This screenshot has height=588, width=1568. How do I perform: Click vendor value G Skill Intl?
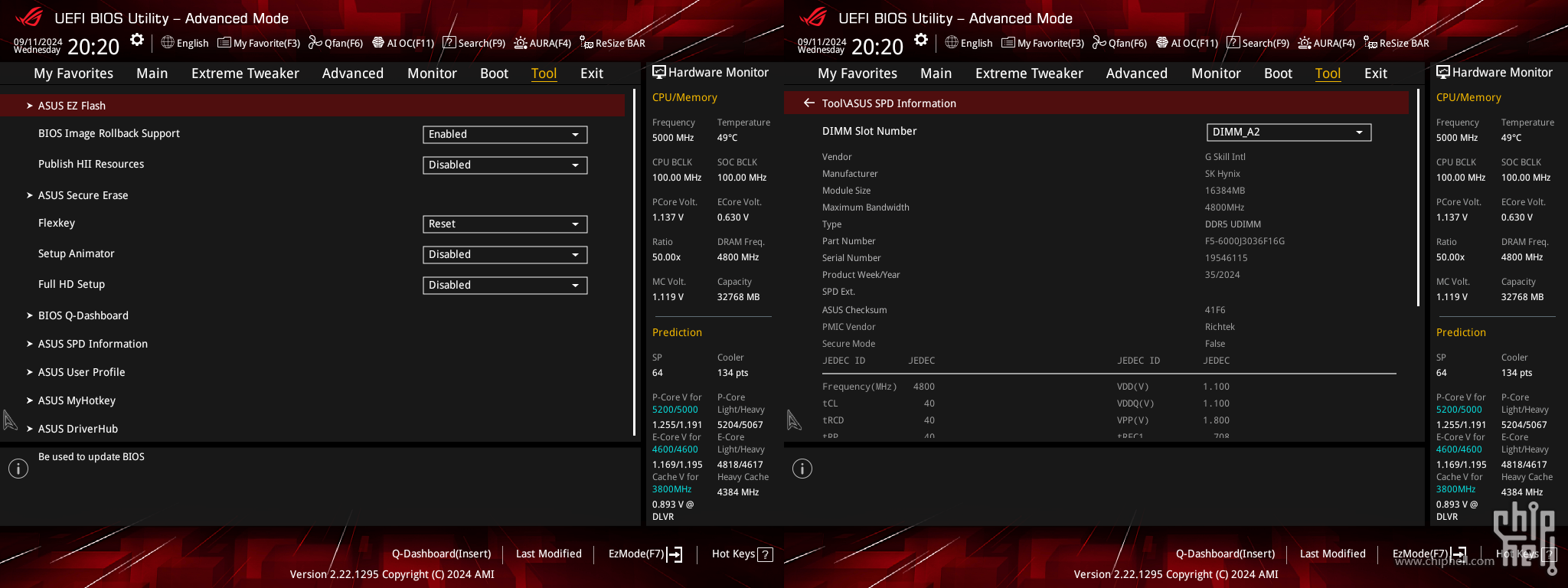(x=1225, y=157)
